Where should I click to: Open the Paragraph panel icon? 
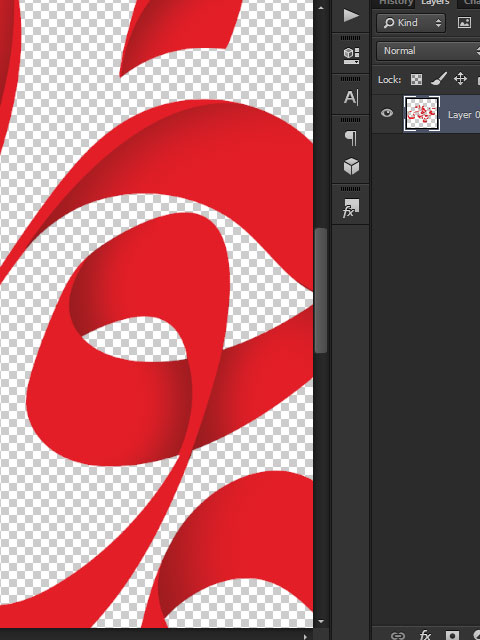(x=351, y=138)
